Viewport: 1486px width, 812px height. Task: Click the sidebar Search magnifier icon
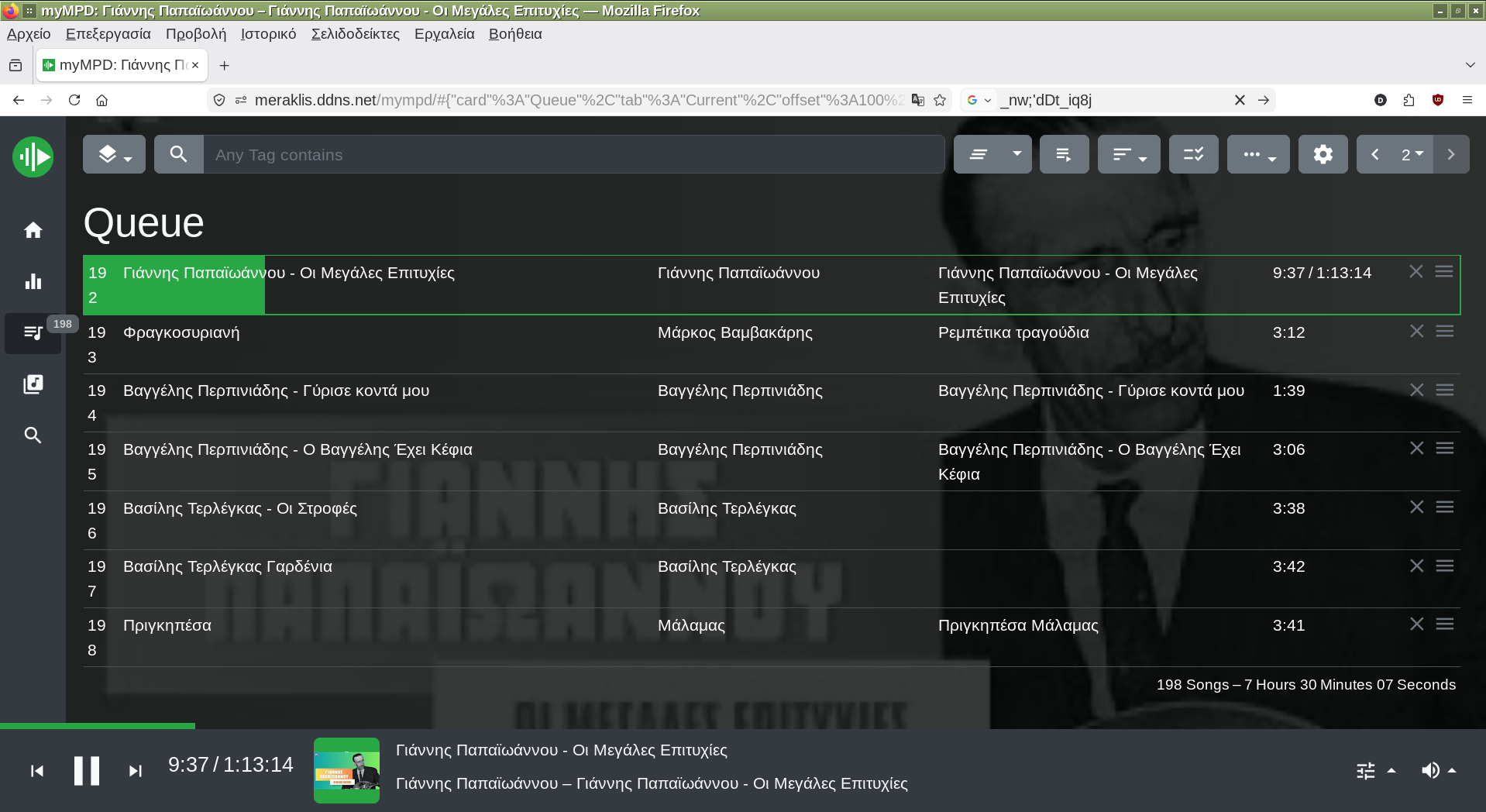33,435
